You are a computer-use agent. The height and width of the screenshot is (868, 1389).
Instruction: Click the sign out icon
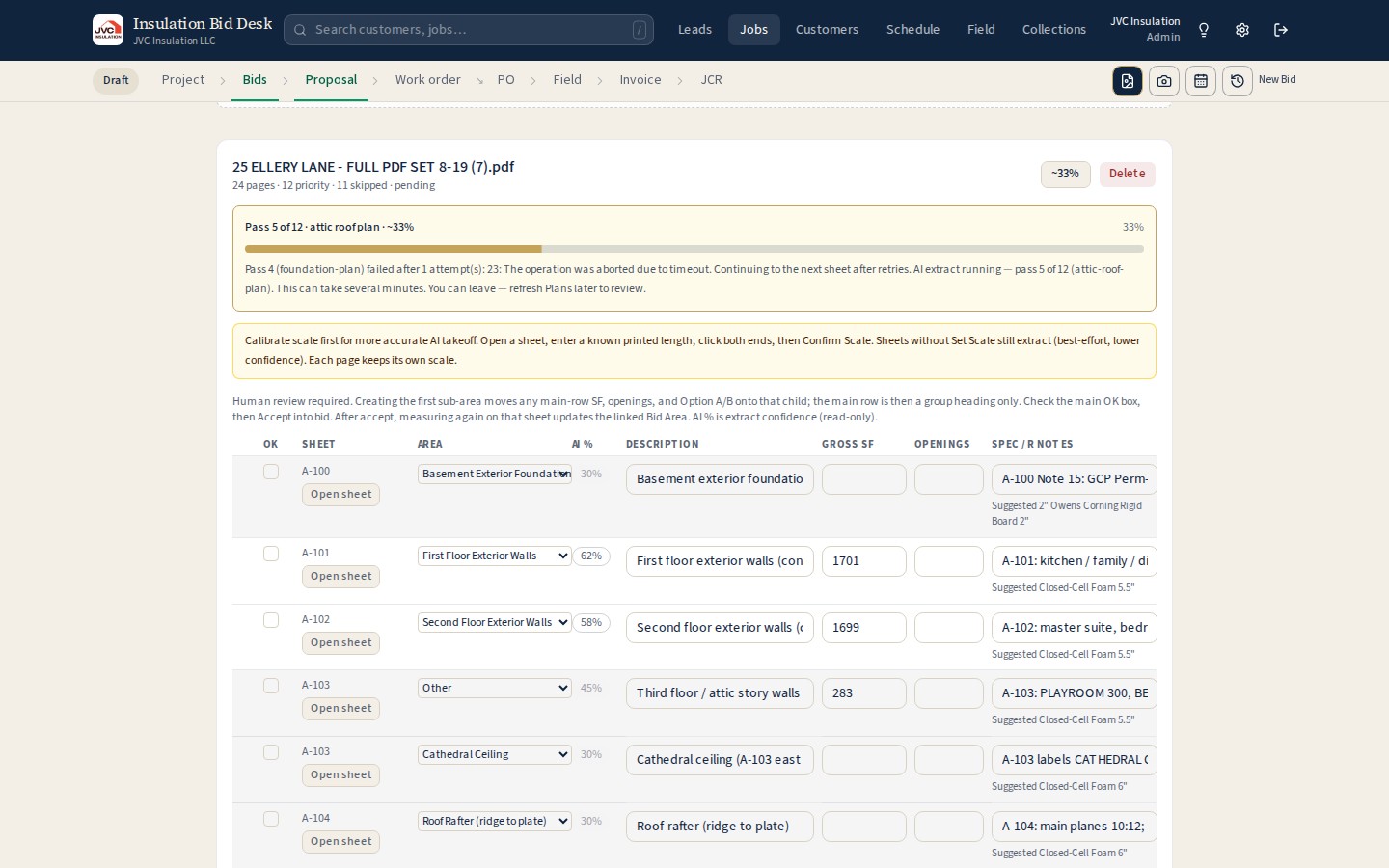(x=1281, y=30)
